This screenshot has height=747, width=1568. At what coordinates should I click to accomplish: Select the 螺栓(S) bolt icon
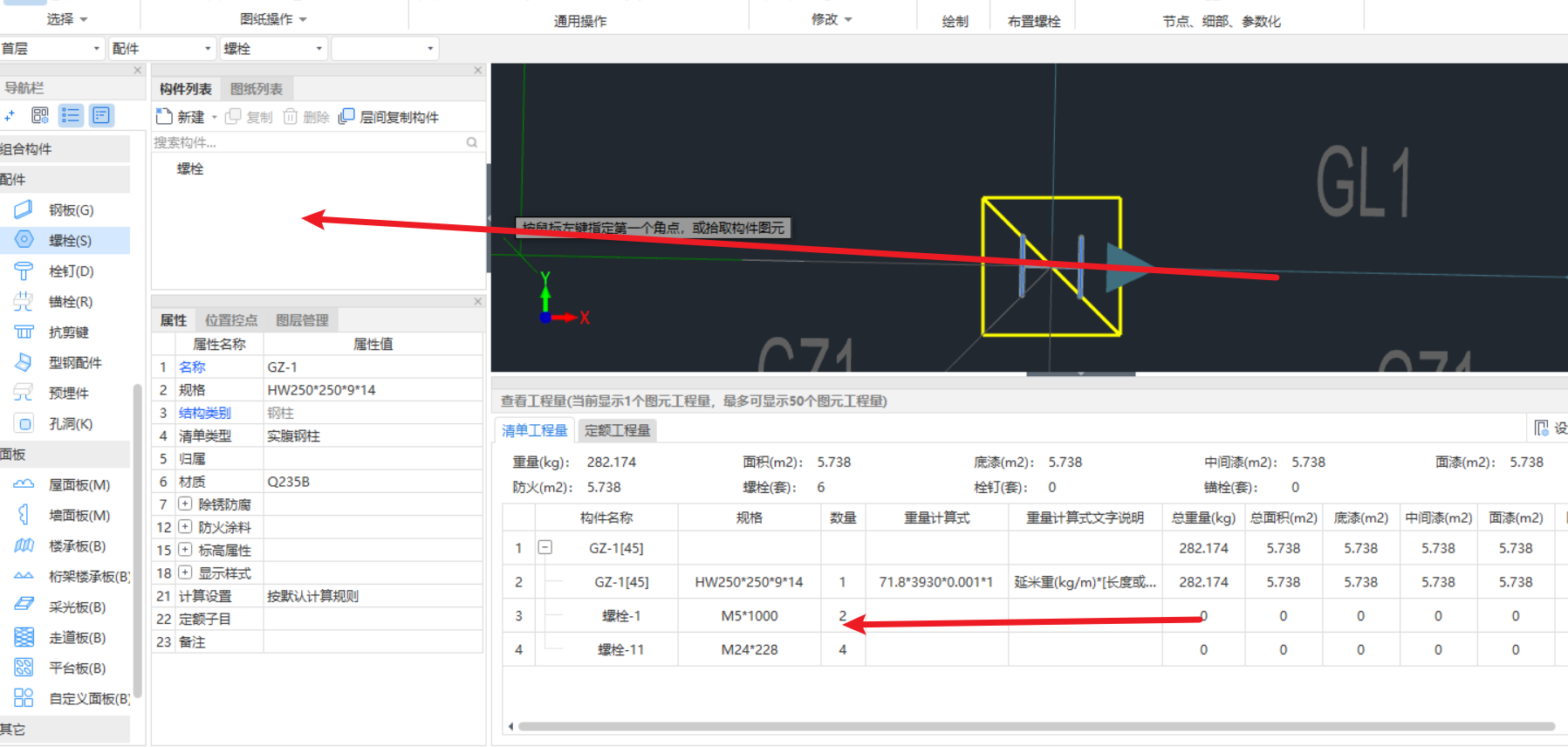(24, 240)
